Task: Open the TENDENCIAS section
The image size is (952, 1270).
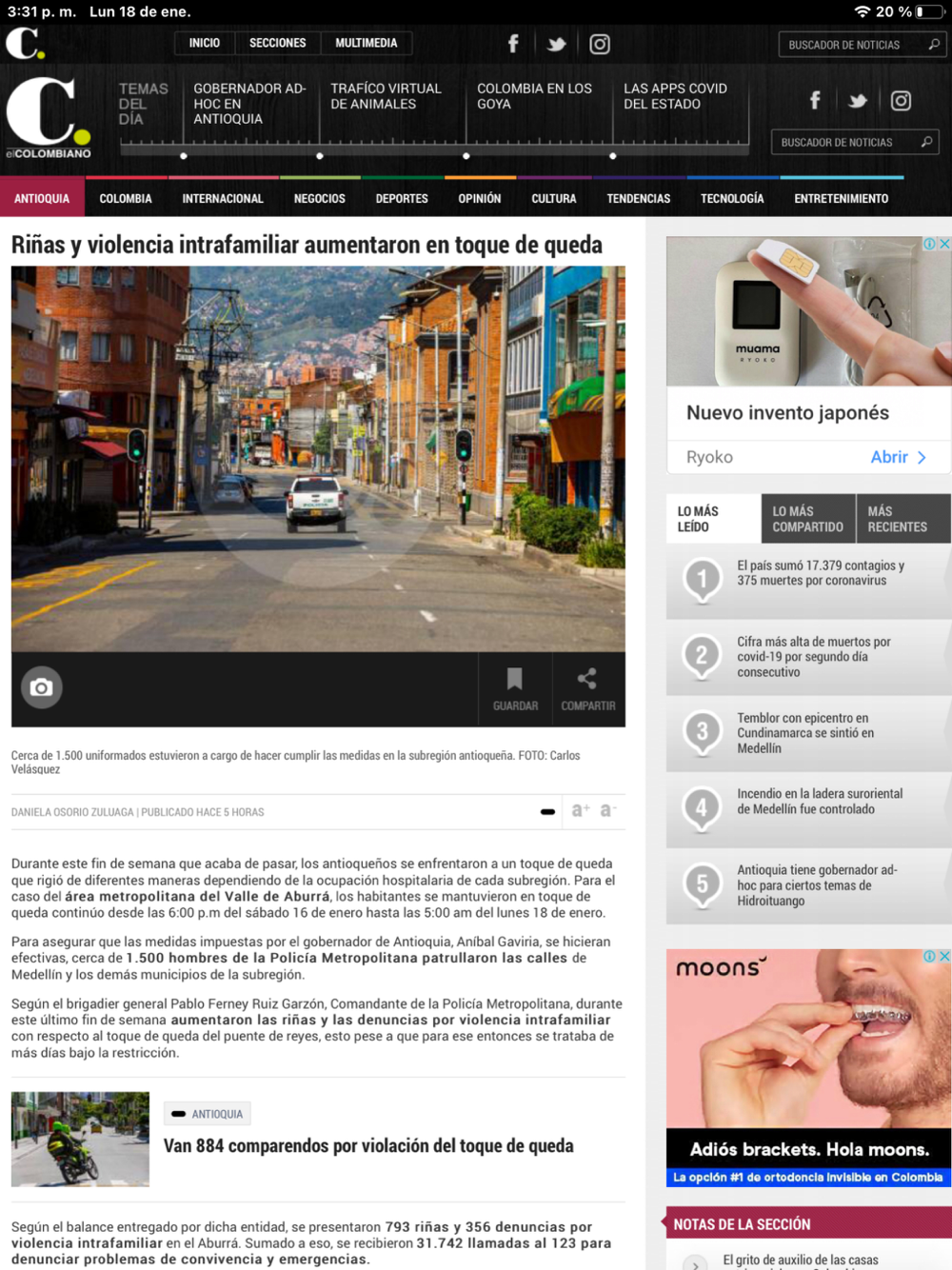Action: coord(639,198)
